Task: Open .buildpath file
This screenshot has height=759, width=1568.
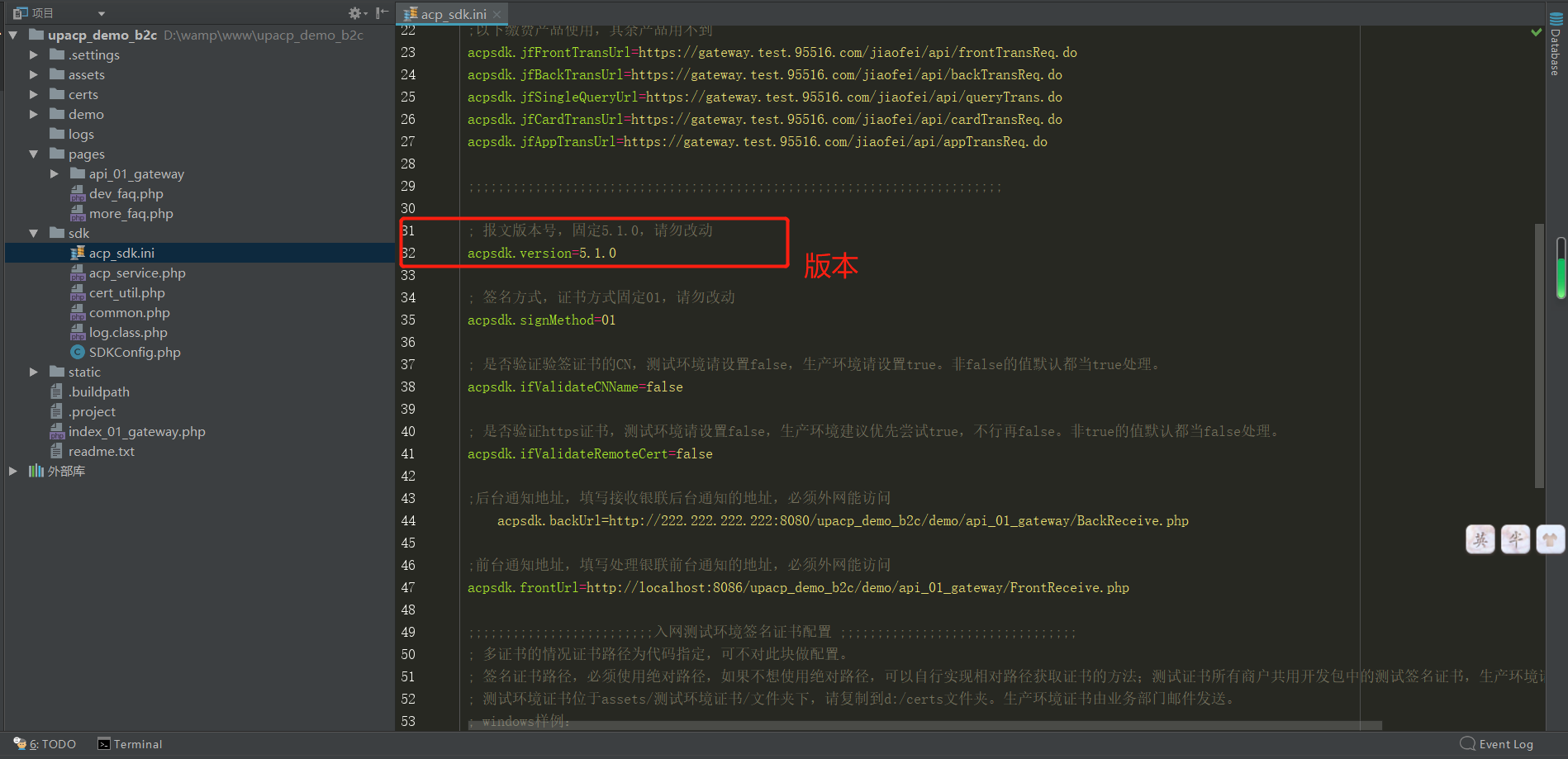Action: click(x=98, y=392)
